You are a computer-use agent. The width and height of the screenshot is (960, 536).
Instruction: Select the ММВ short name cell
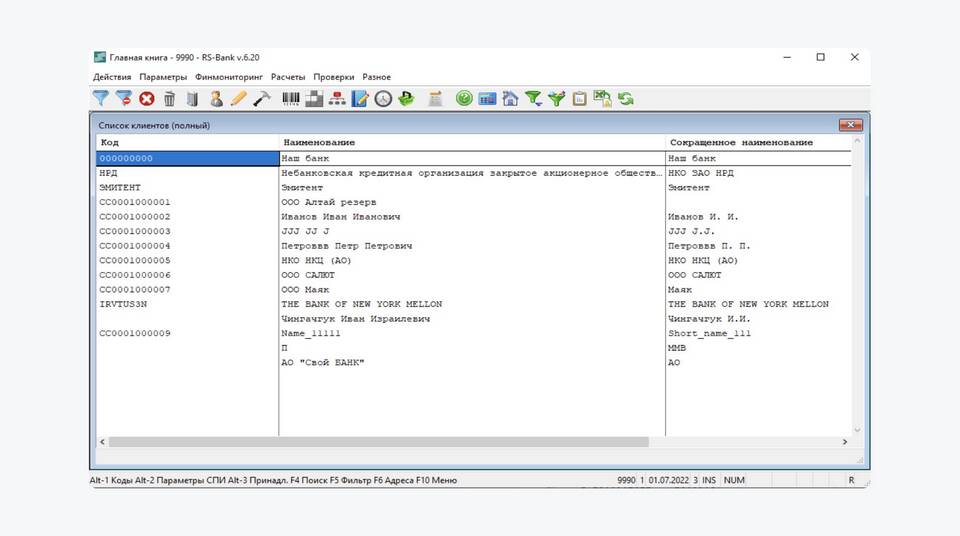pyautogui.click(x=758, y=348)
